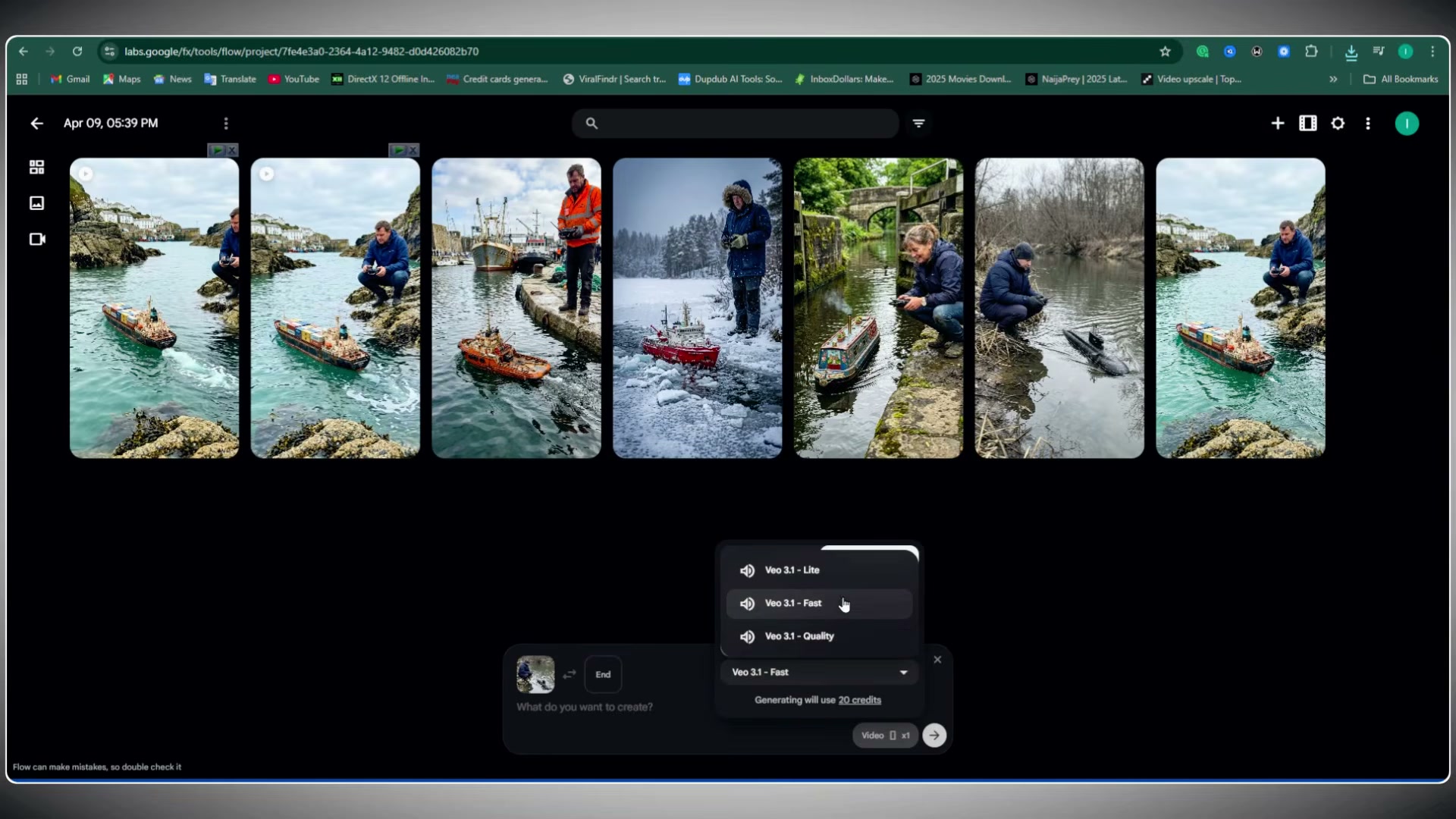Open the Translate bookmark

tap(230, 79)
